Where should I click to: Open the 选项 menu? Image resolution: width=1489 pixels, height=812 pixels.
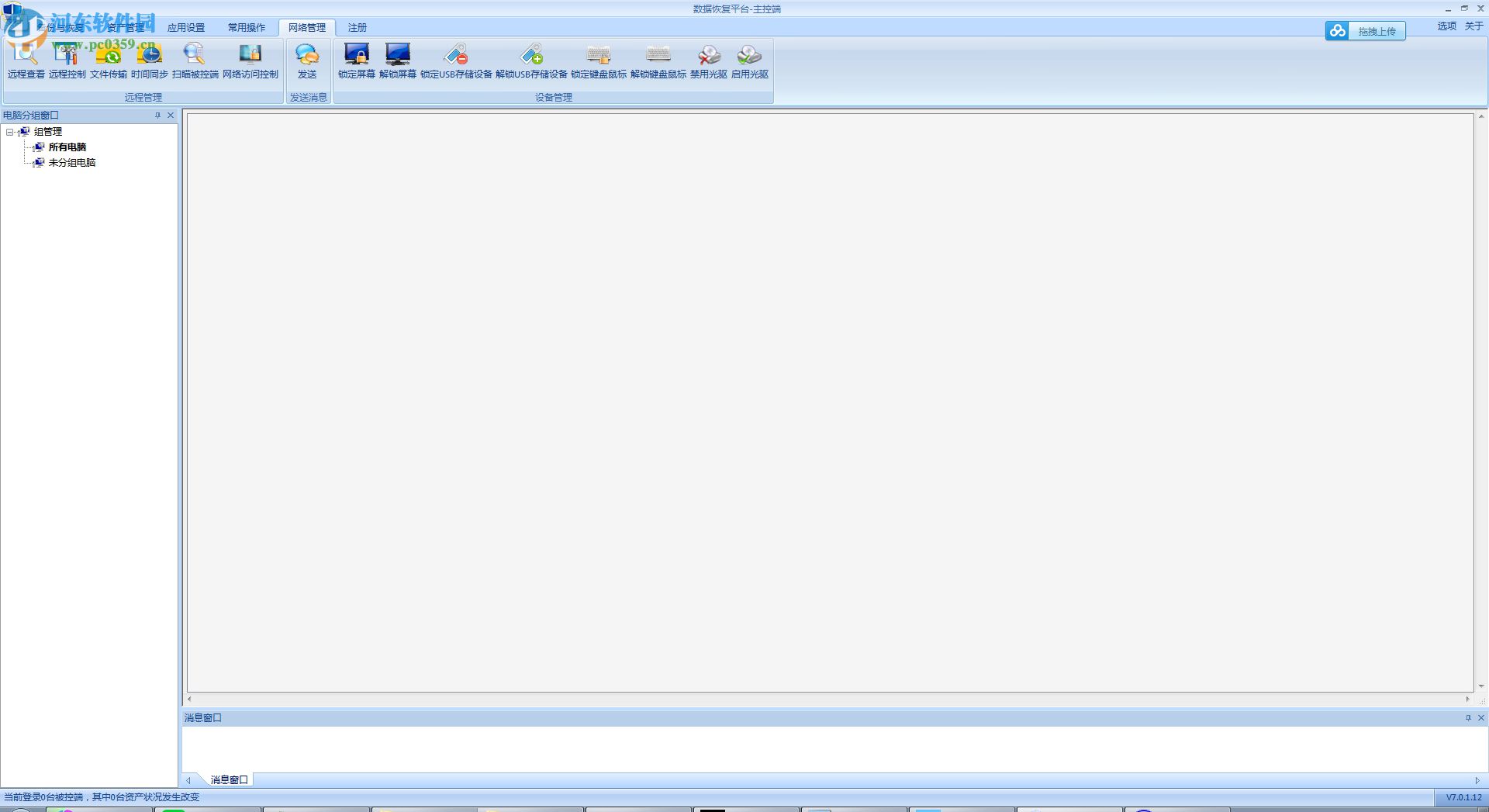[1447, 26]
